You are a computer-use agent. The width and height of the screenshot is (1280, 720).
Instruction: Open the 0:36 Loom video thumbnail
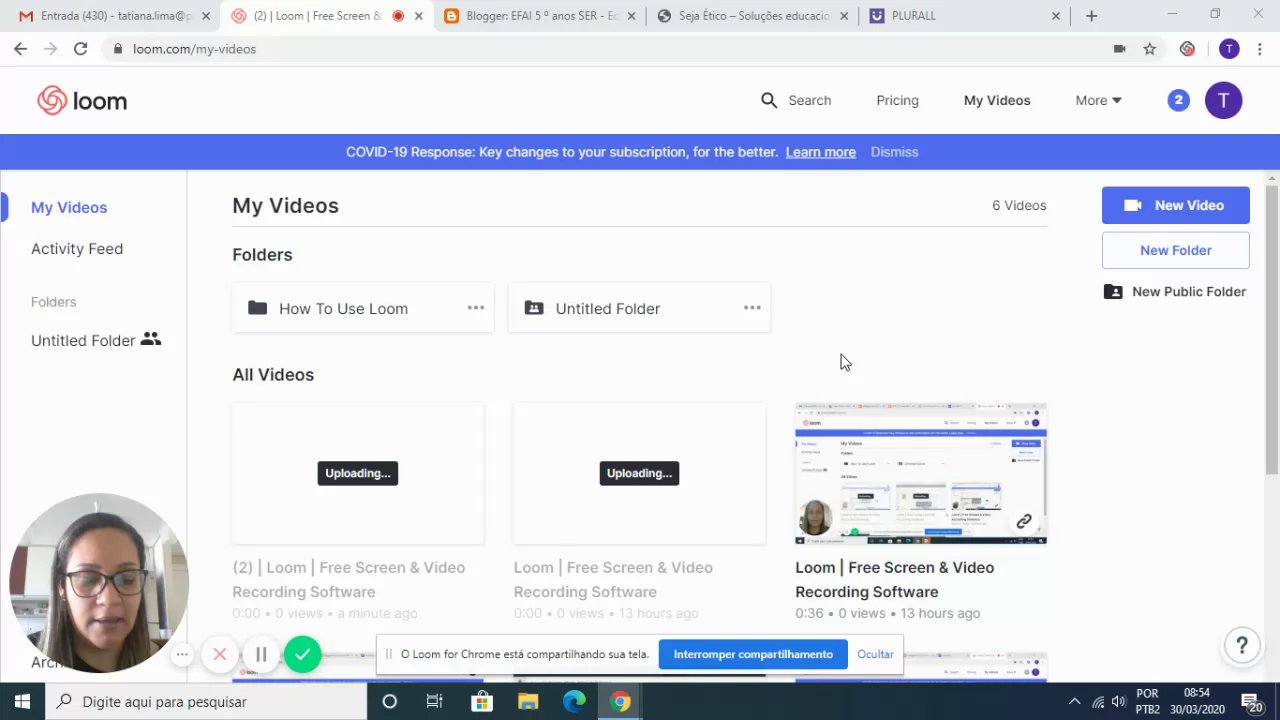(x=921, y=474)
